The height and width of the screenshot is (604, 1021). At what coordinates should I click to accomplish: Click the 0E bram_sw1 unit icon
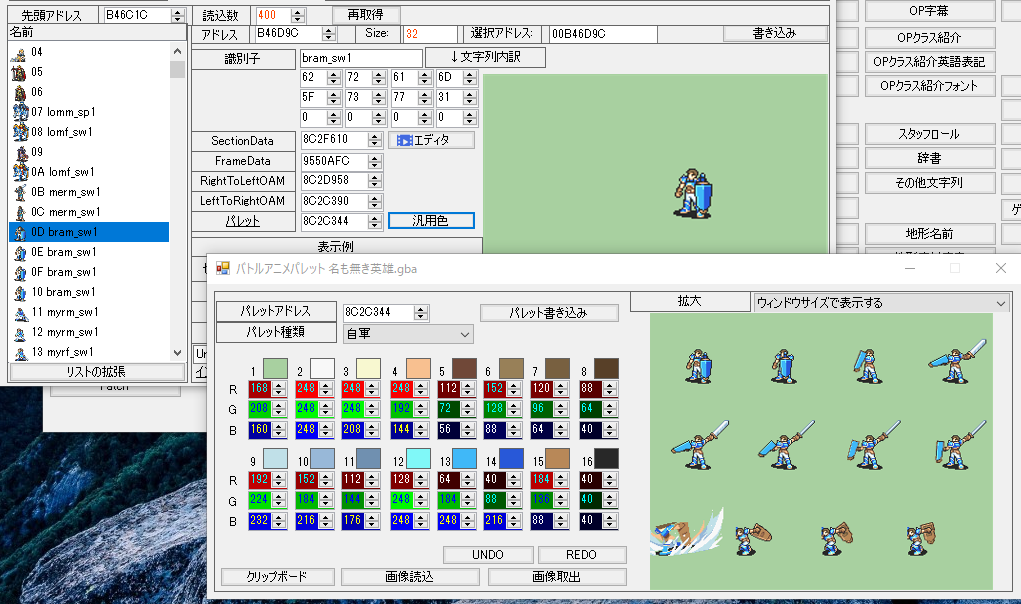(x=20, y=253)
